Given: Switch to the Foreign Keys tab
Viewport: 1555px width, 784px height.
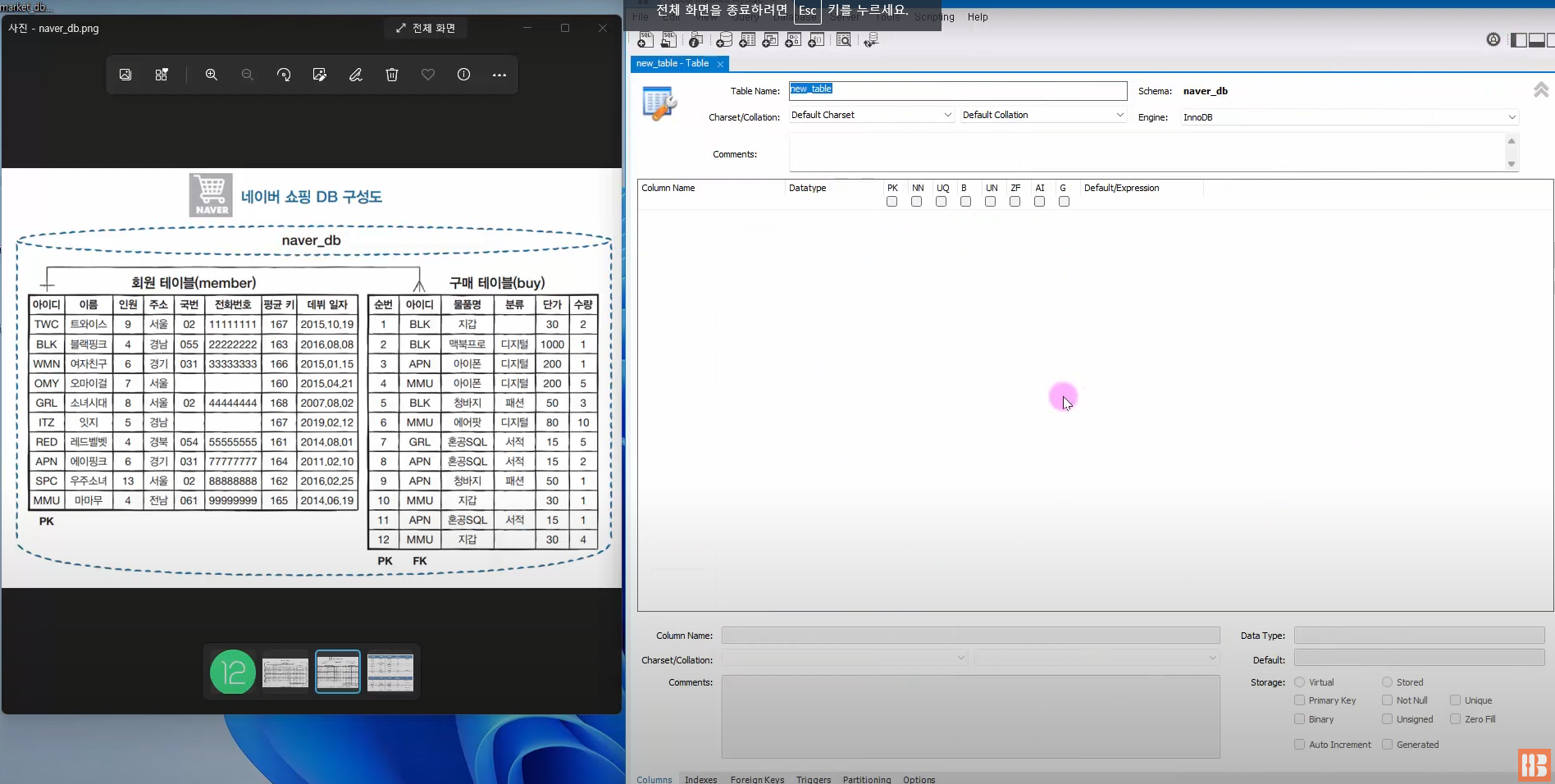Looking at the screenshot, I should [757, 779].
